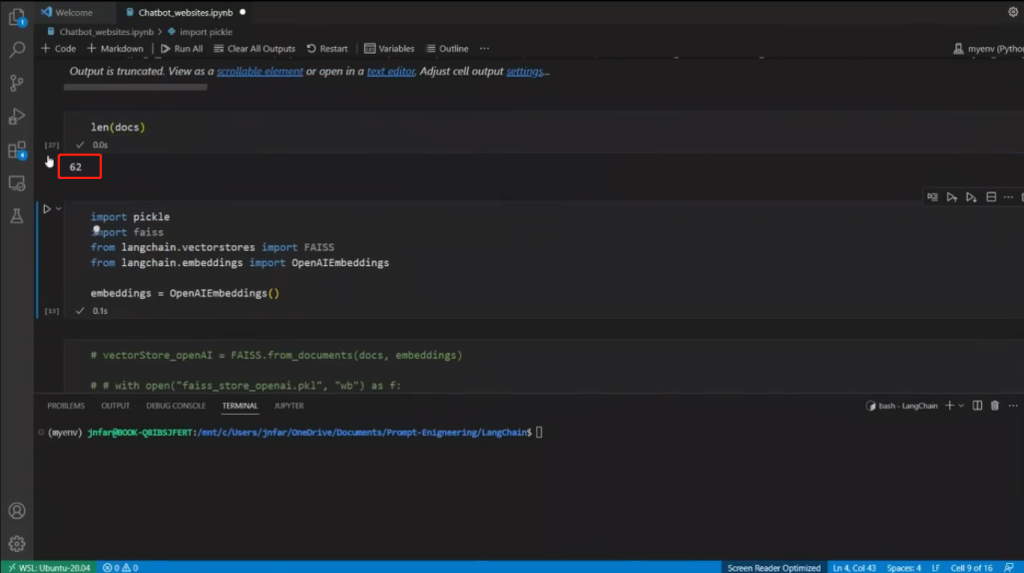The width and height of the screenshot is (1024, 573).
Task: Open the Extensions view
Action: tap(17, 150)
